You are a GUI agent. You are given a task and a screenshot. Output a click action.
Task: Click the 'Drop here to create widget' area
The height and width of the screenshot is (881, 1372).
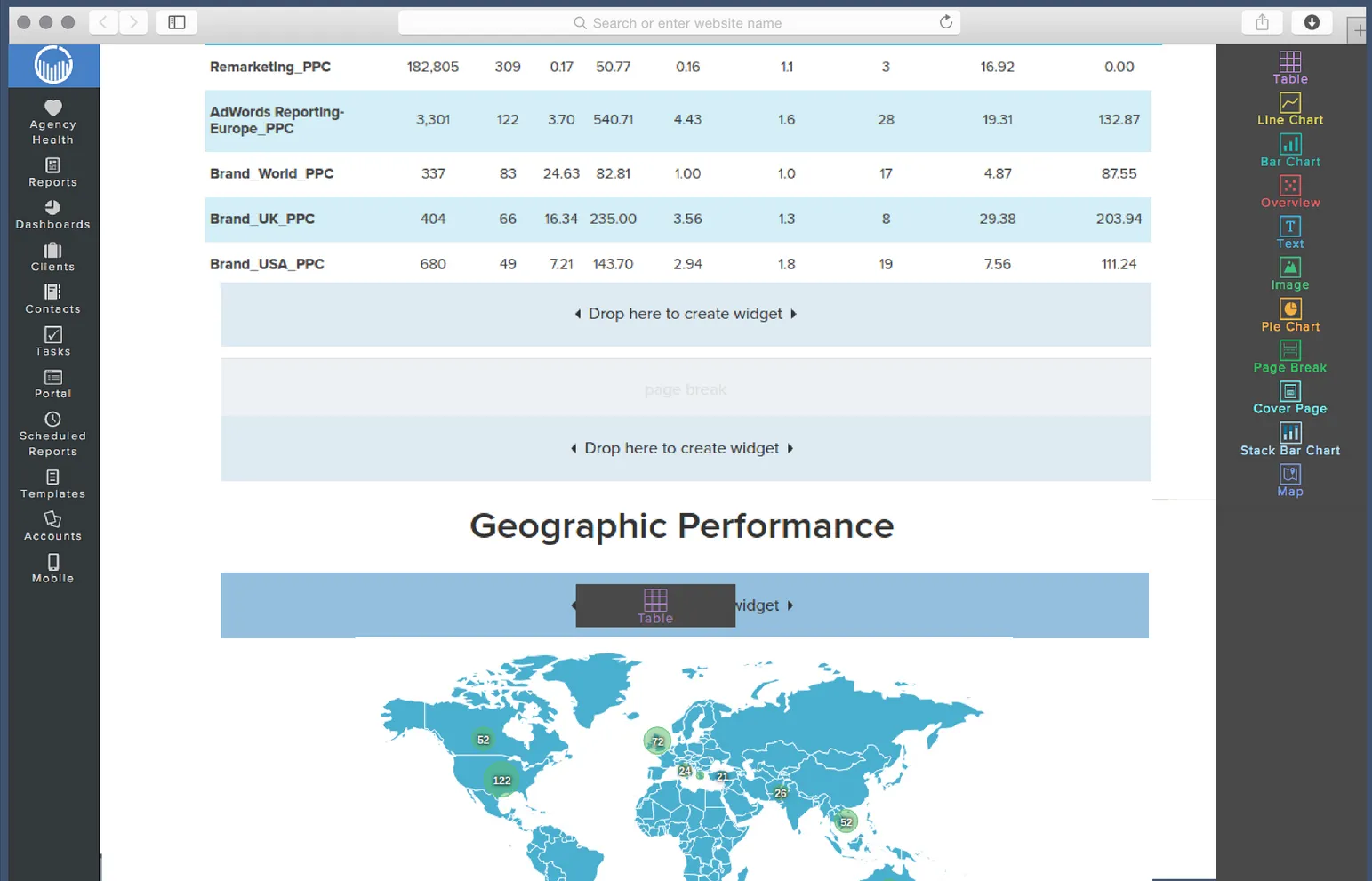[685, 314]
